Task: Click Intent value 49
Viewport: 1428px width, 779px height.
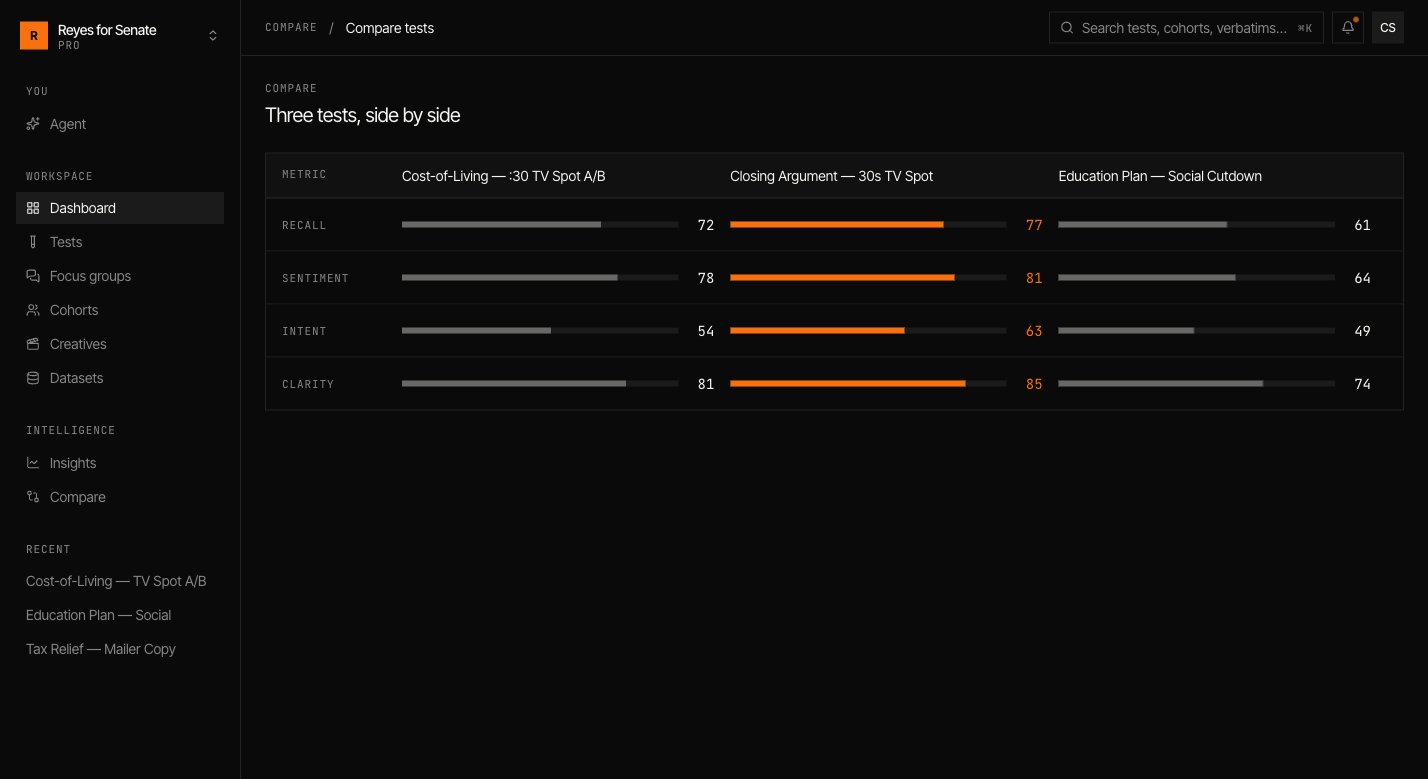Action: pyautogui.click(x=1362, y=331)
